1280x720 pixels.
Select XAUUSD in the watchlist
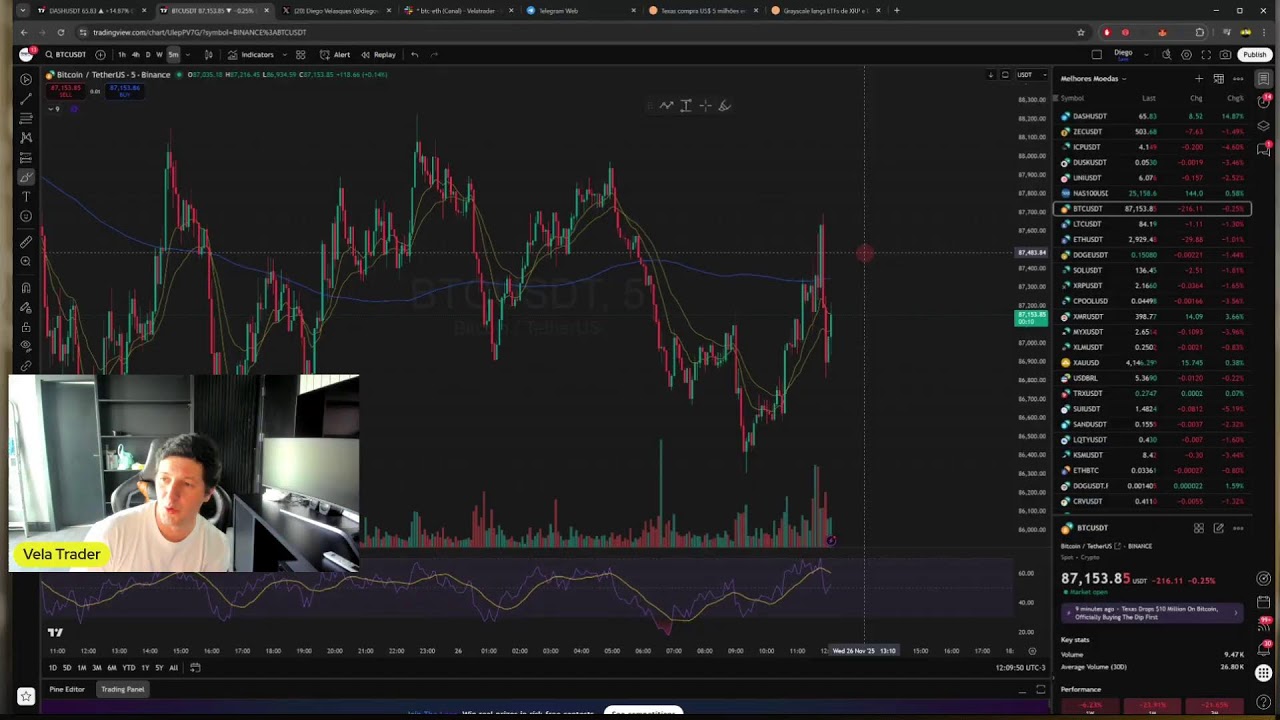(1152, 362)
